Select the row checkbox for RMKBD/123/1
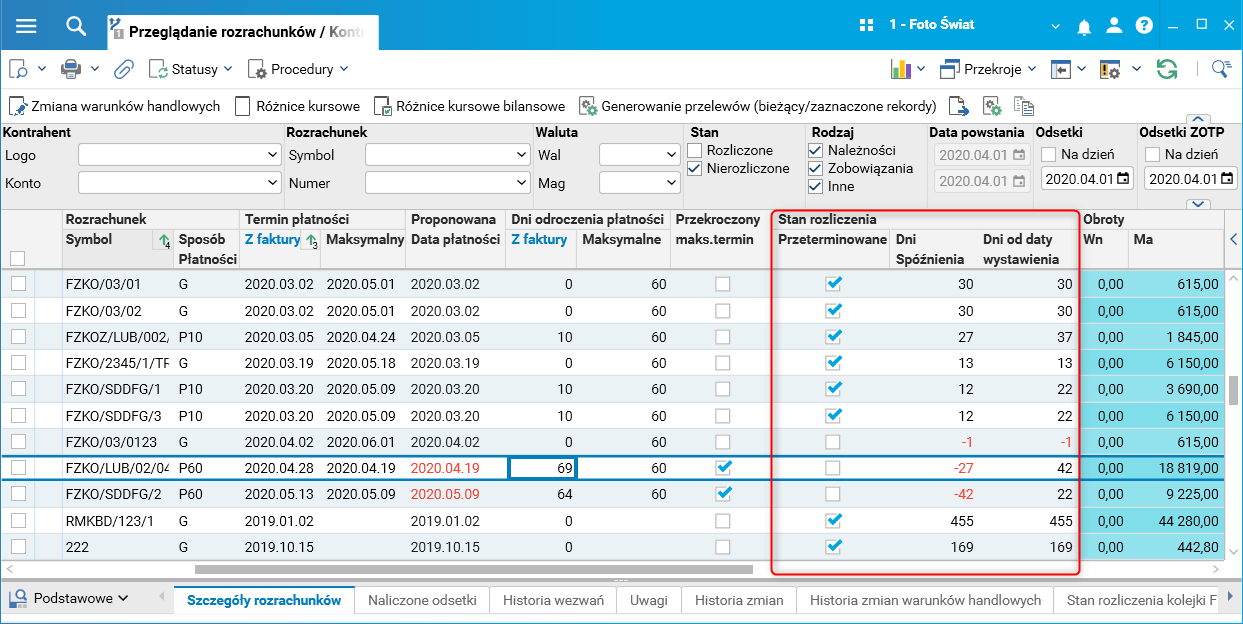The height and width of the screenshot is (624, 1243). click(x=18, y=520)
